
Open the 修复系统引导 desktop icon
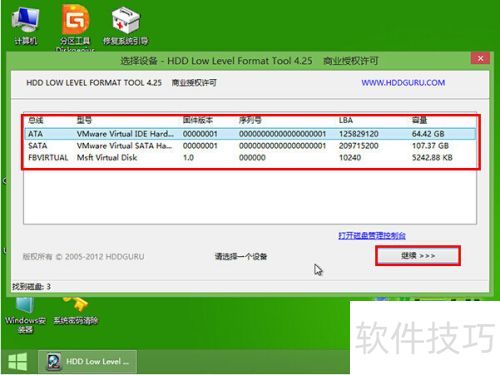tap(125, 26)
